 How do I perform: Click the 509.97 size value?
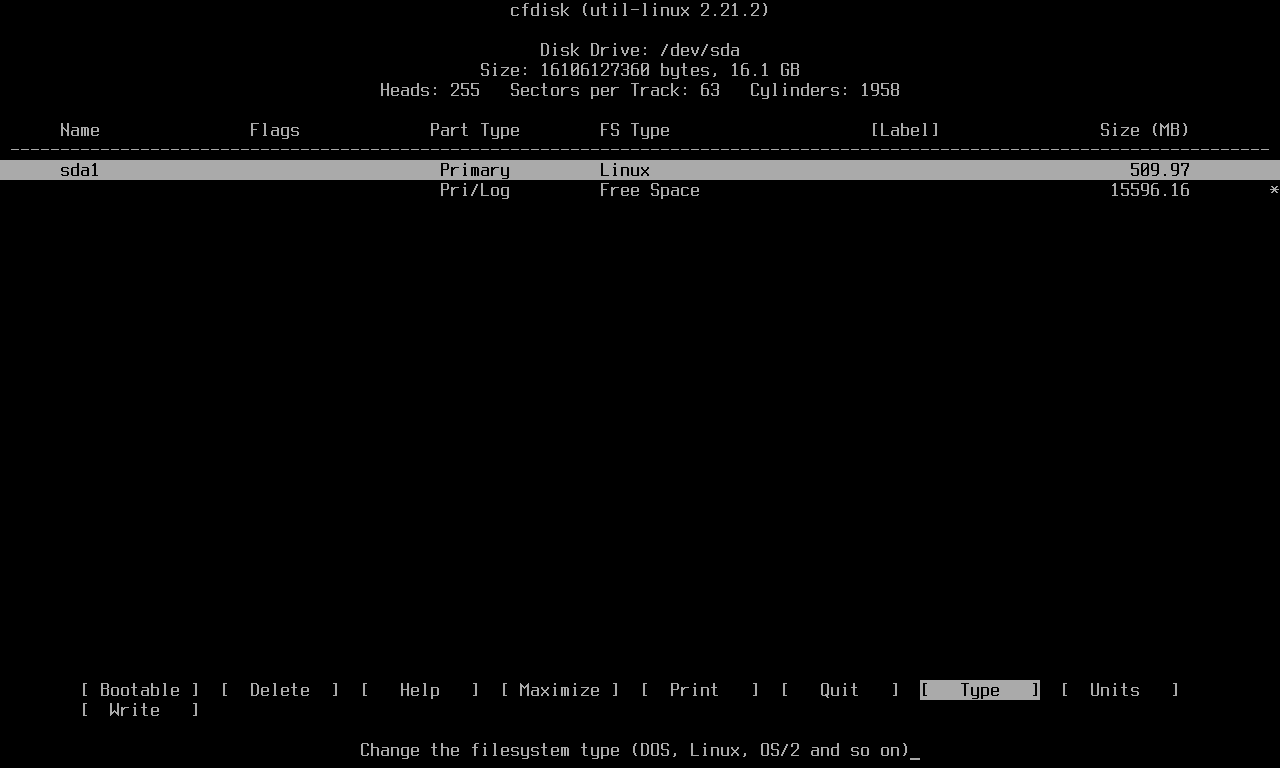1160,170
